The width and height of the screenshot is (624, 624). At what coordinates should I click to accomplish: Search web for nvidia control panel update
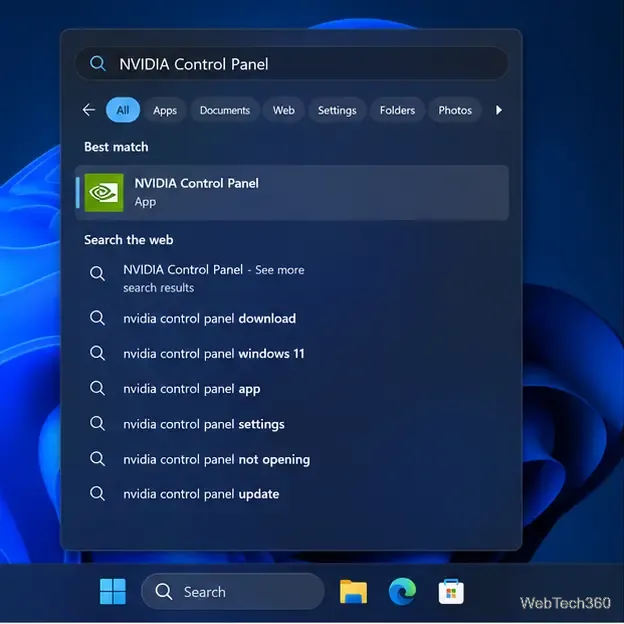click(x=201, y=494)
